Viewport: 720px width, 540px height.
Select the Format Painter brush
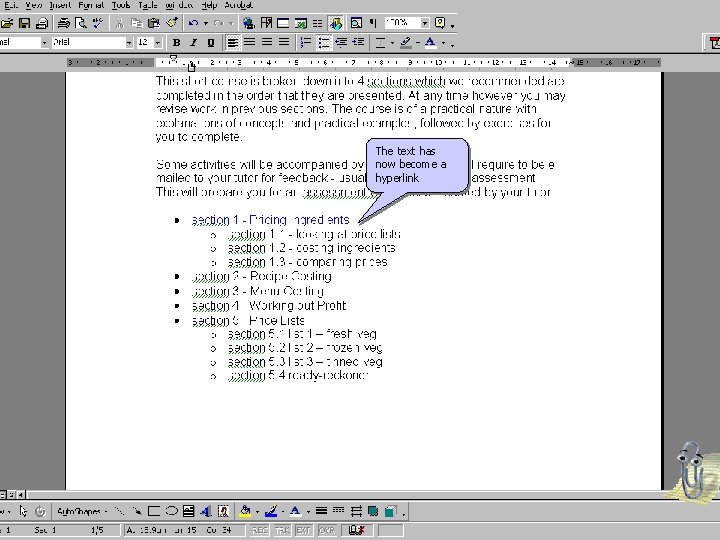172,23
